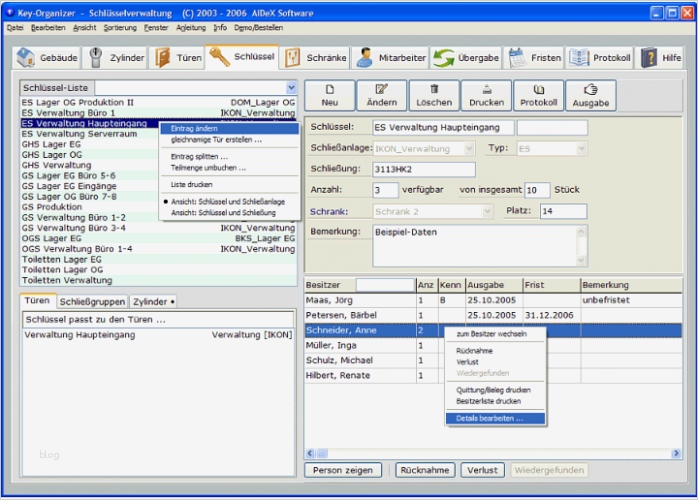This screenshot has width=698, height=500.
Task: Create a new entry with Neu
Action: (330, 95)
